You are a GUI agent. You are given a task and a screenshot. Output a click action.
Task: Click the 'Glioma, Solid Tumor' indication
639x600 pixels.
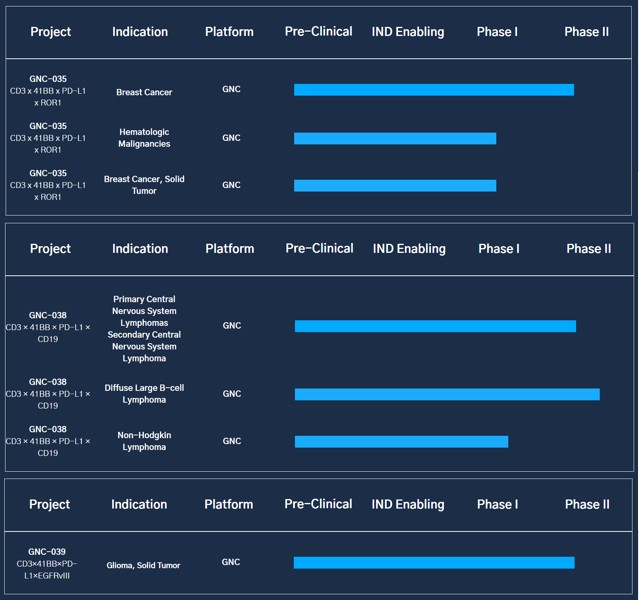tap(143, 565)
